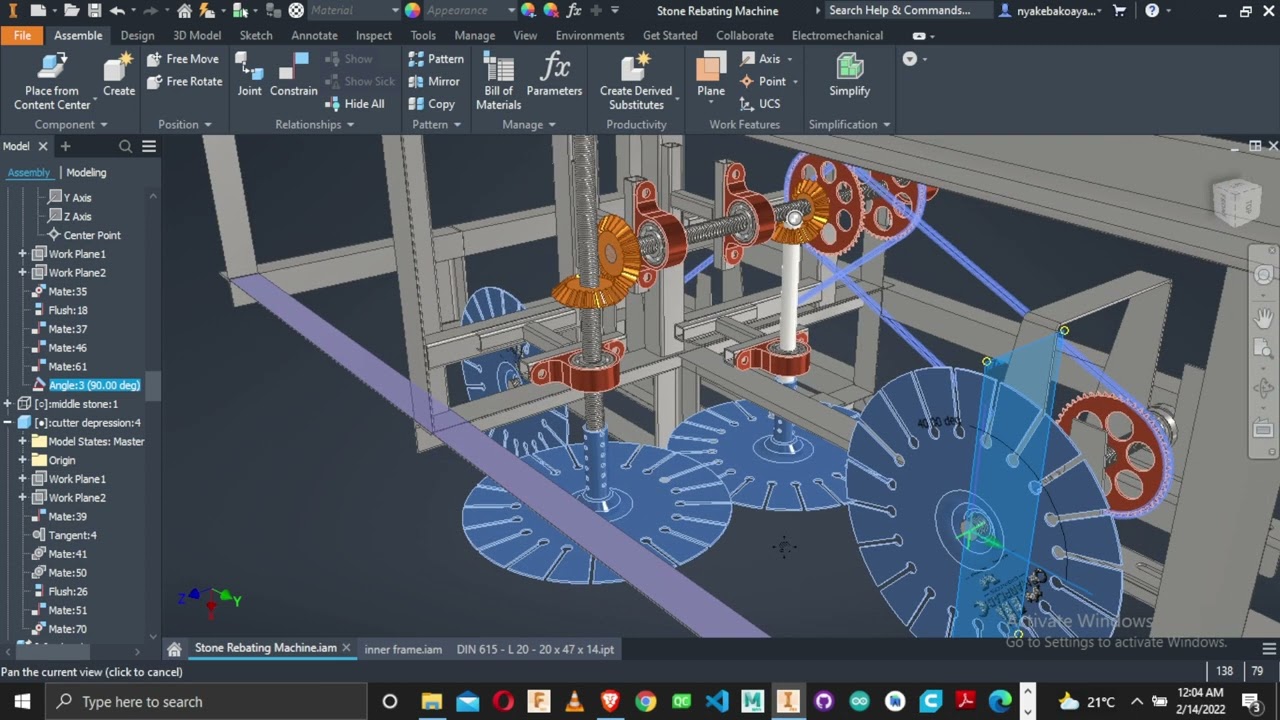Screen dimensions: 1280x720
Task: Click the Create component icon
Action: [118, 77]
